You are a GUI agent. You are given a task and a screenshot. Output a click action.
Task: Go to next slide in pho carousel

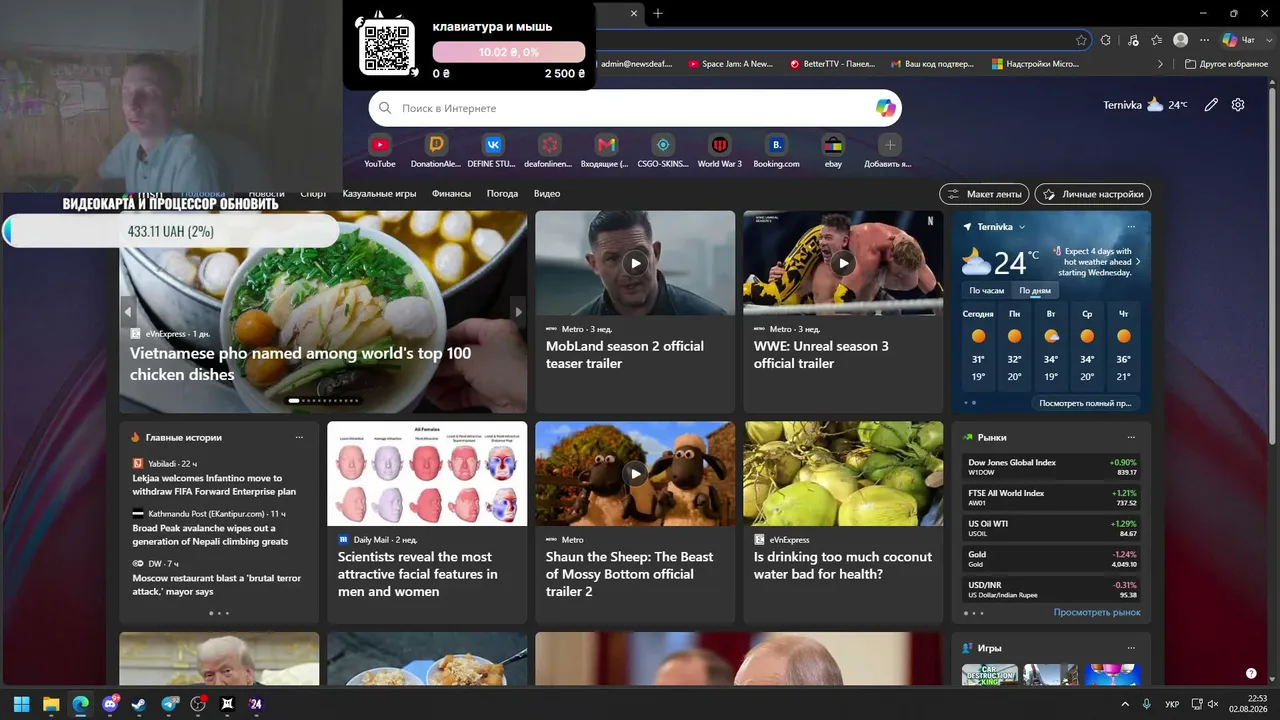click(518, 312)
